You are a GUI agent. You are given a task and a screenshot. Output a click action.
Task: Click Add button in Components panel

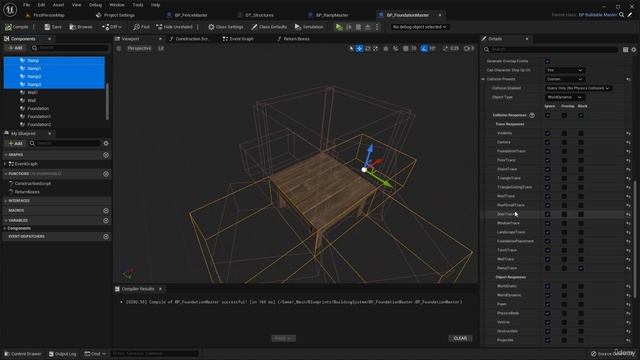[16, 48]
